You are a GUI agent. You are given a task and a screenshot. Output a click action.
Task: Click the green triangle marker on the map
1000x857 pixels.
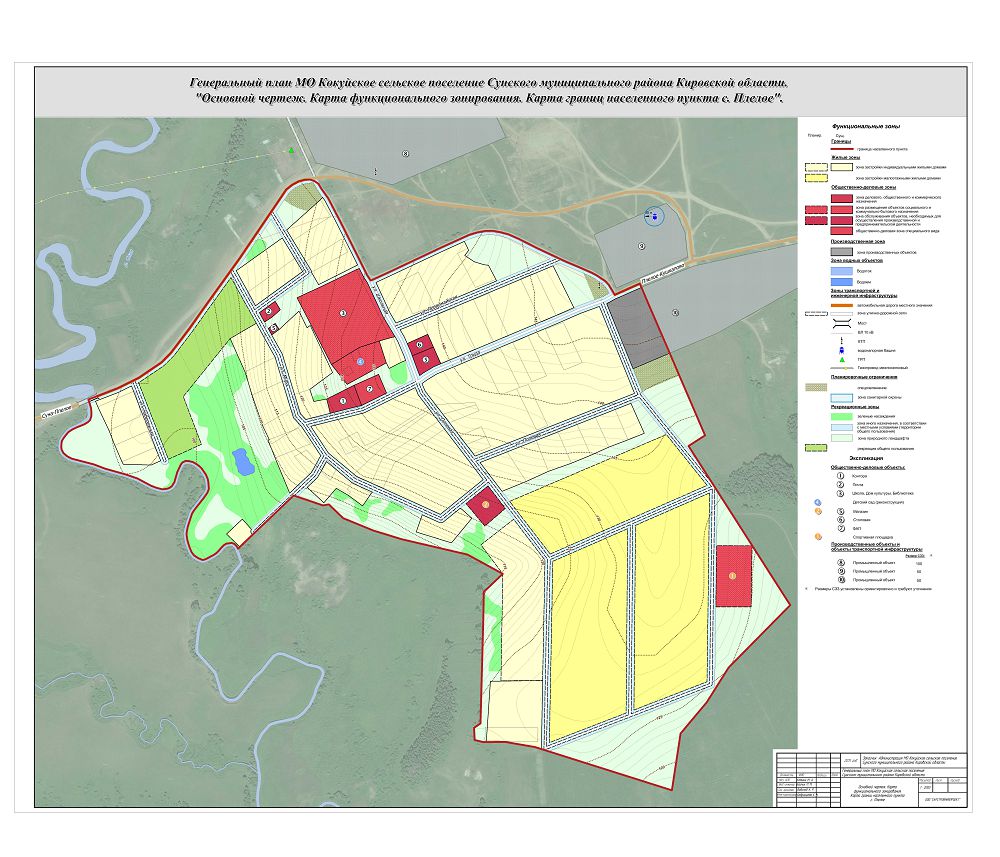click(x=291, y=150)
